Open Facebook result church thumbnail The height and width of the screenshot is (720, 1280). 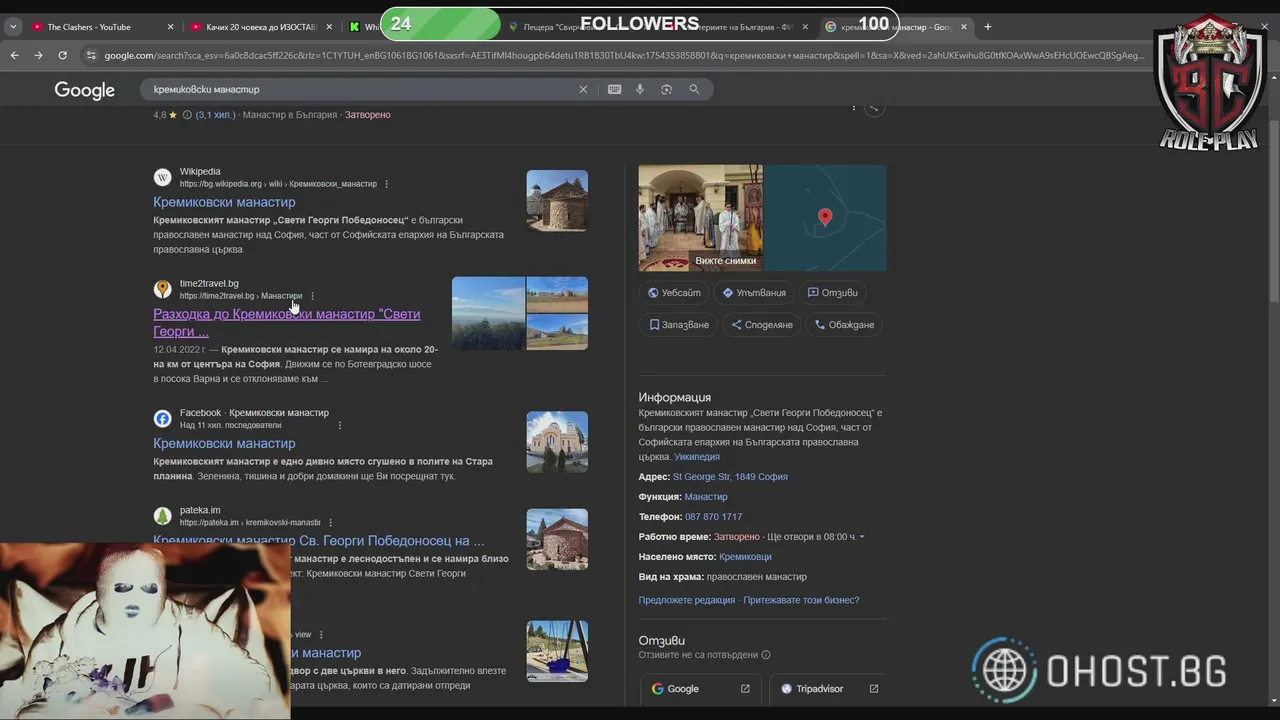click(x=557, y=441)
